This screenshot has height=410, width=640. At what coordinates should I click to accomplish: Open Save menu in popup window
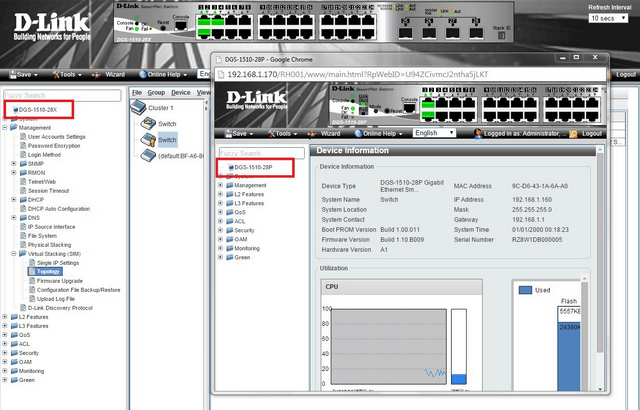click(239, 133)
